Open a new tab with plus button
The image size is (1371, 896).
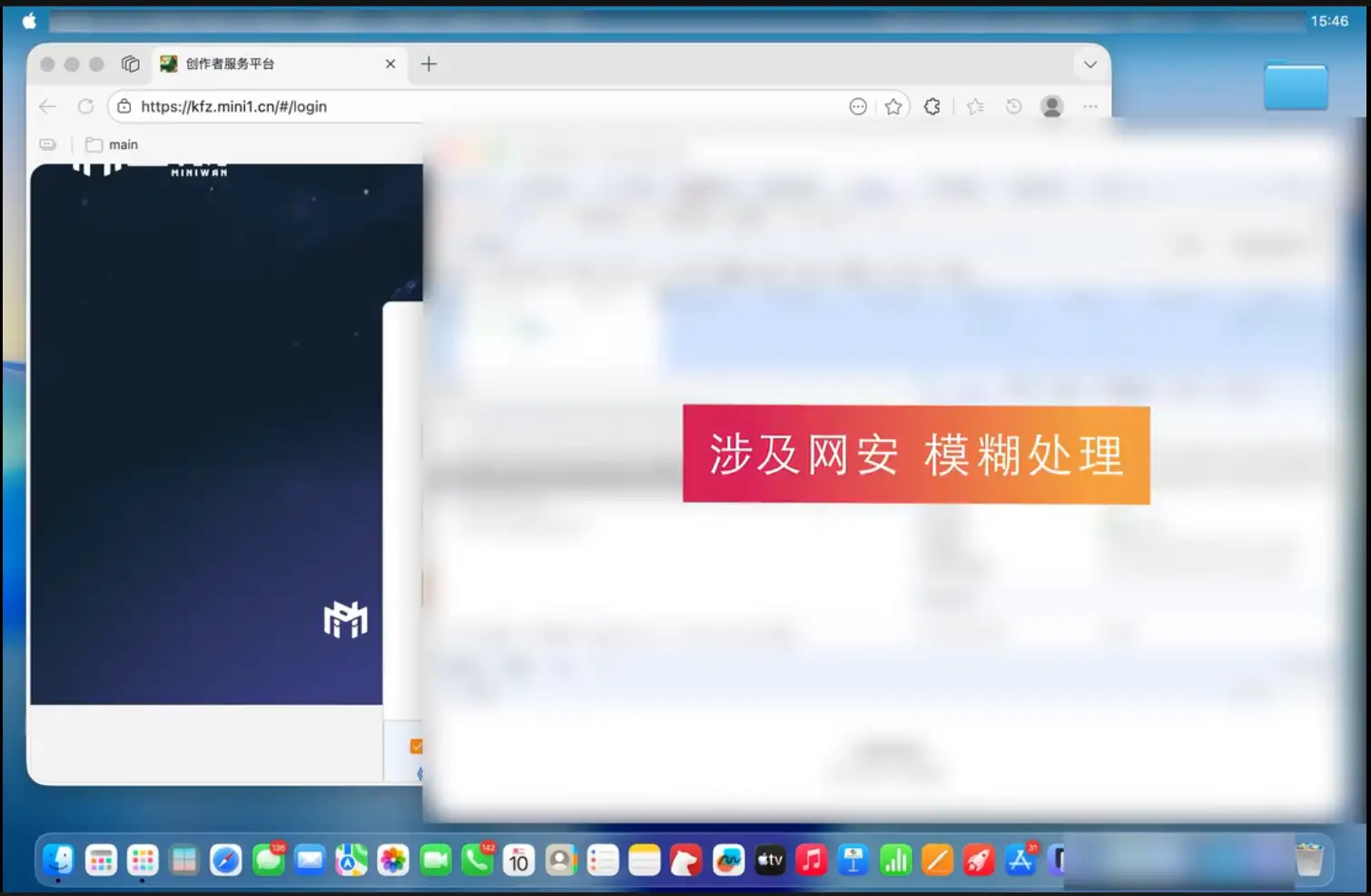(x=429, y=64)
